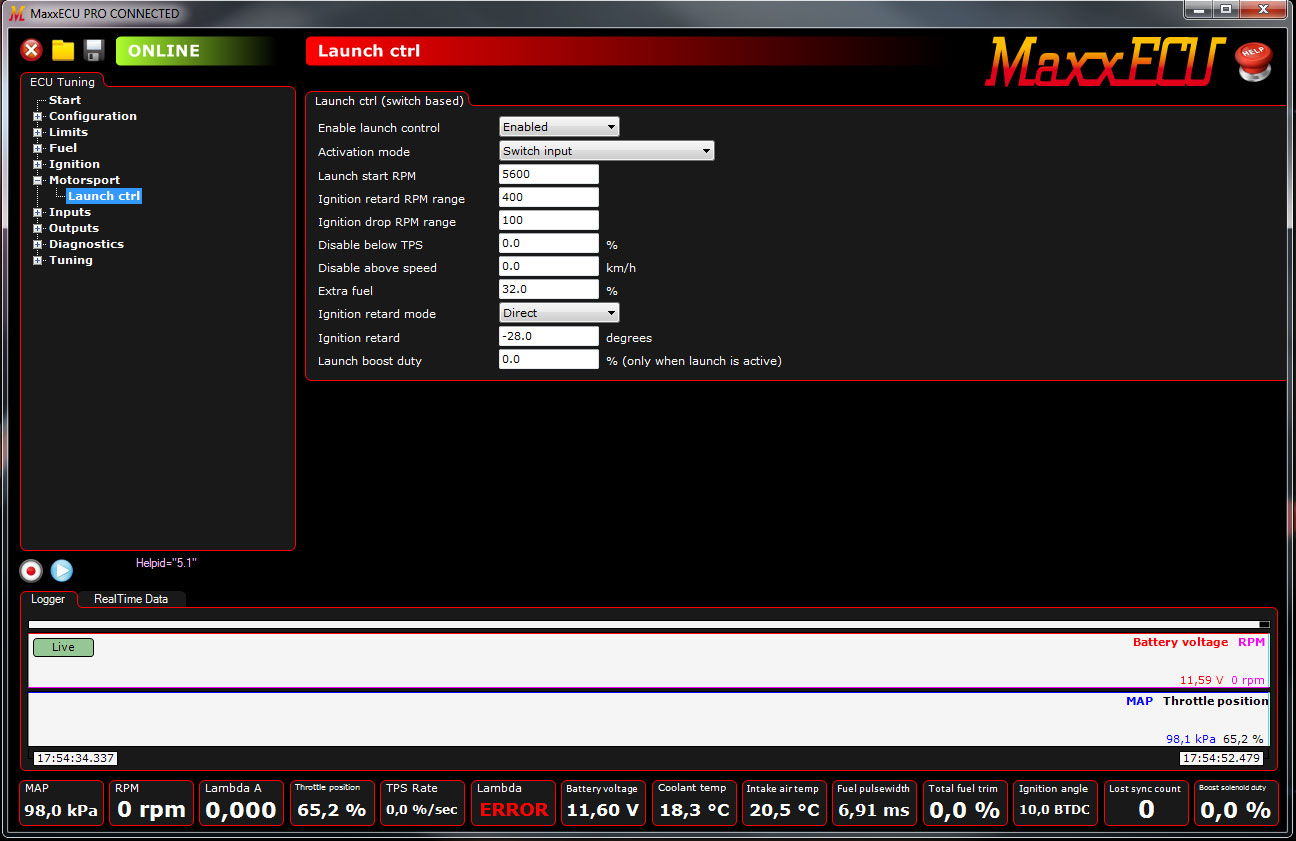
Task: Click the MaxxECU title bar app icon
Action: pyautogui.click(x=16, y=13)
